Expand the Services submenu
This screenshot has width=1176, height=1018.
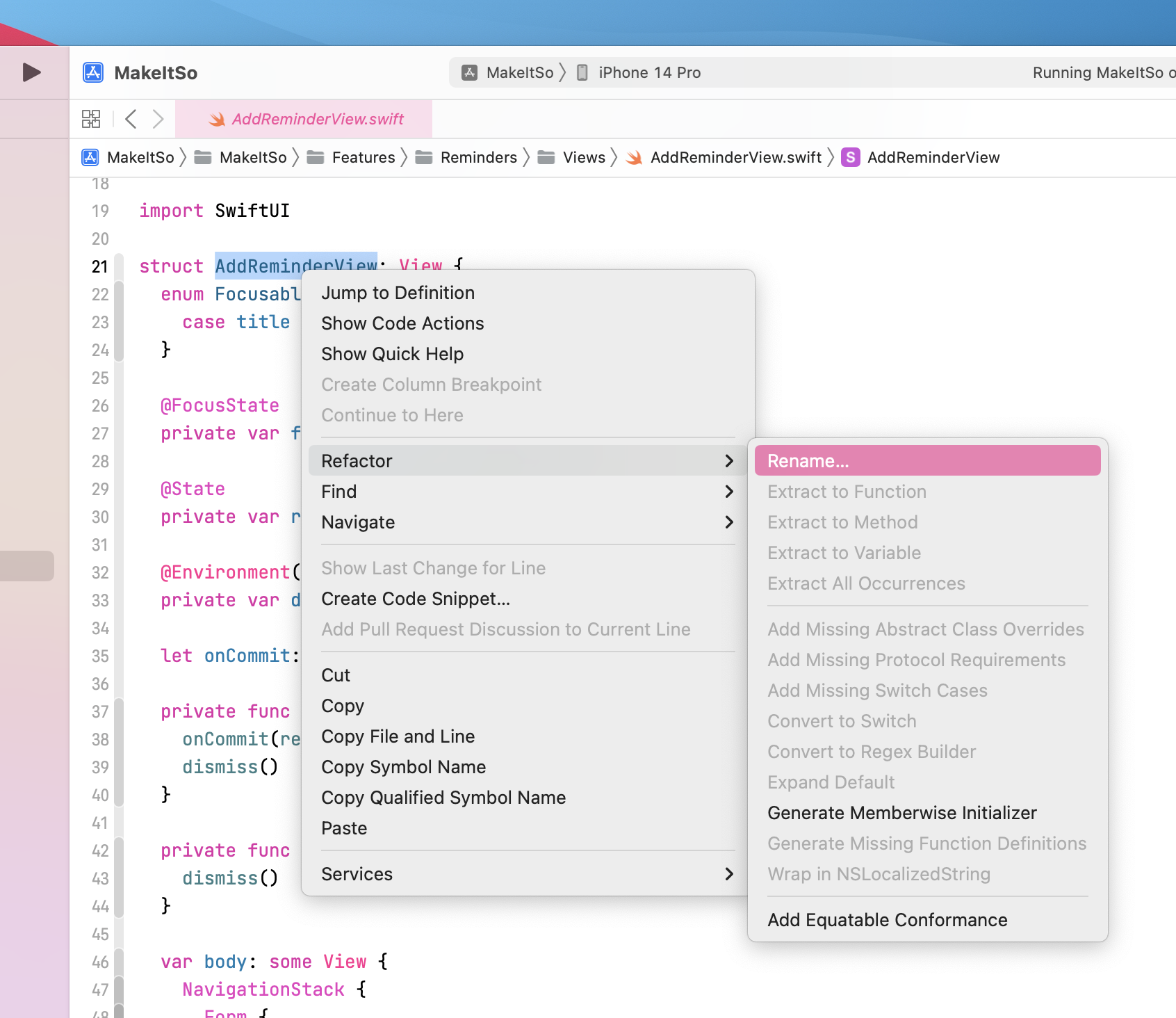point(521,874)
